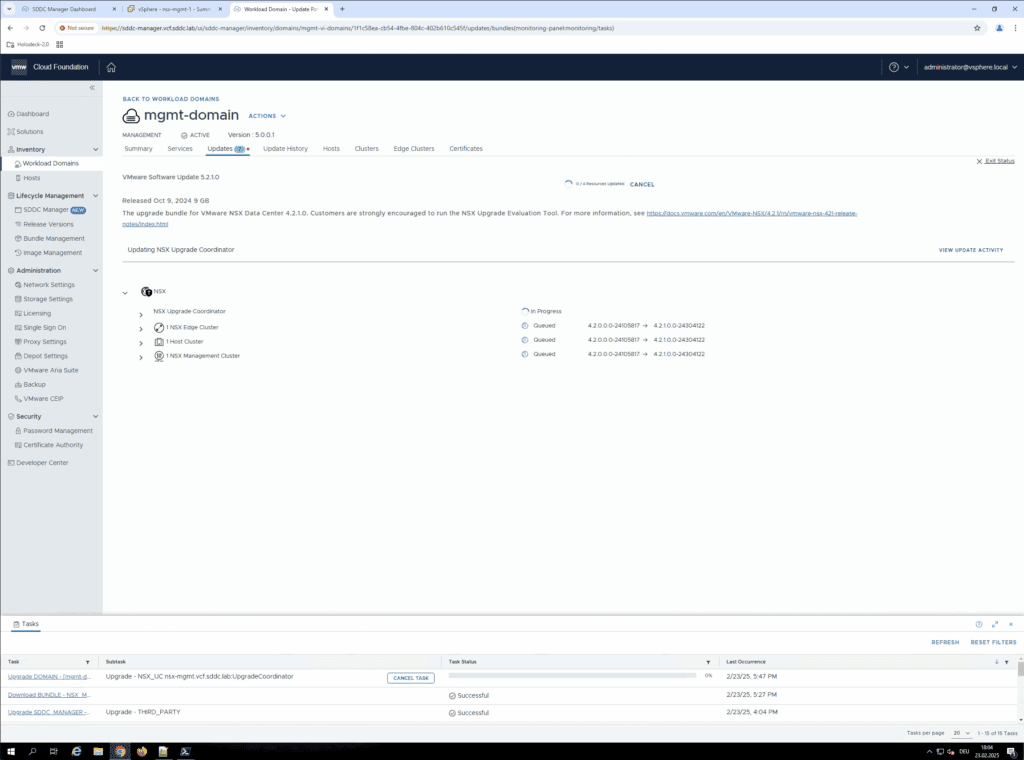This screenshot has width=1024, height=760.
Task: Filter the Task Status column
Action: point(708,662)
